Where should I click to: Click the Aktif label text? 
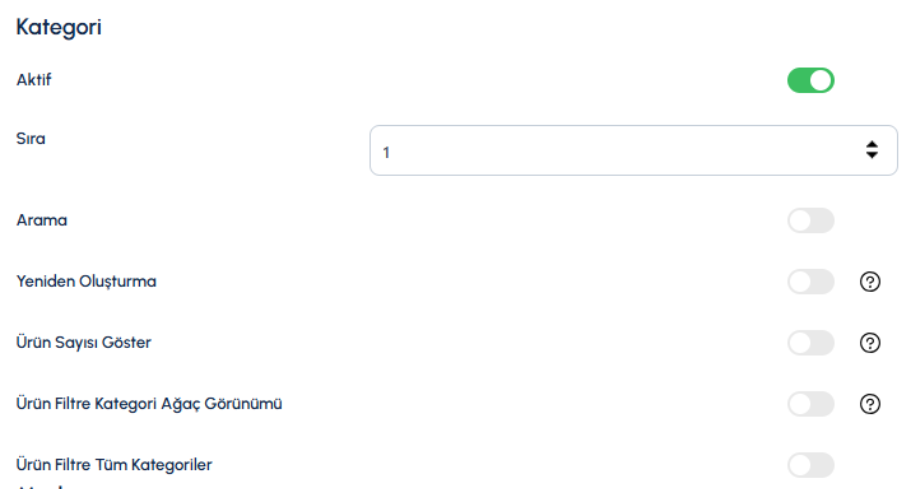click(x=34, y=80)
